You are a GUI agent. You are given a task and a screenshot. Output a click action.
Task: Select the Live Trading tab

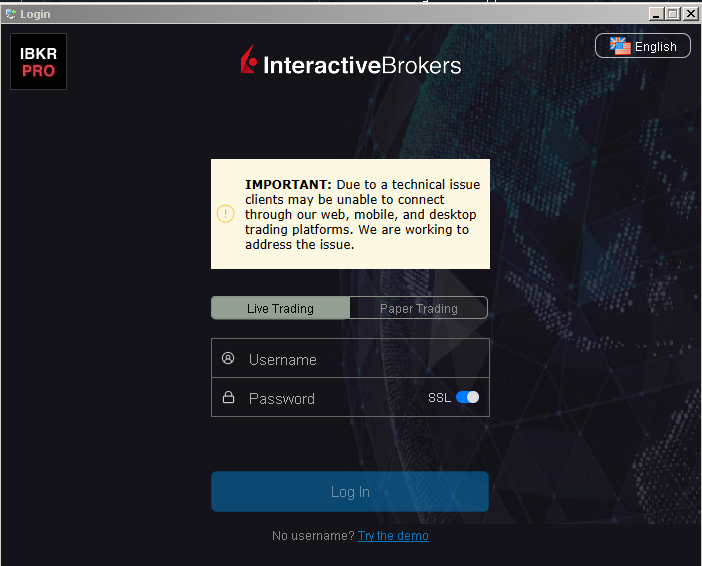(x=281, y=308)
